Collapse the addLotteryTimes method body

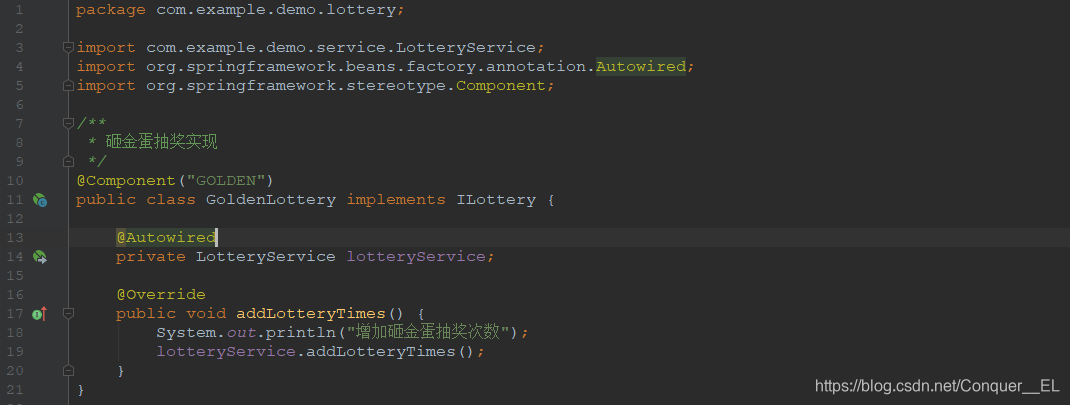point(68,313)
